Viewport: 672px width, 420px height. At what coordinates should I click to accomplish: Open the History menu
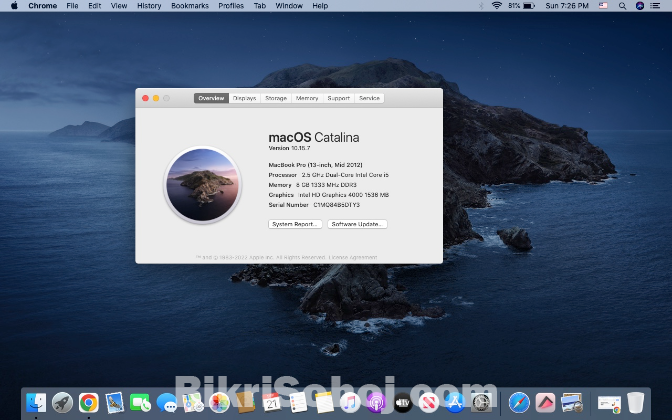coord(149,6)
